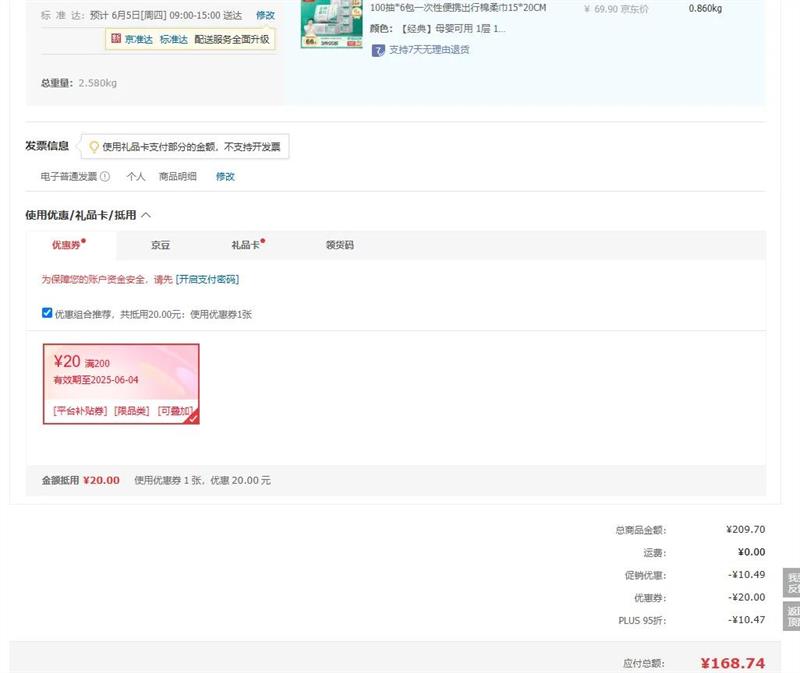Click the lightbulb icon in invoice tip
Viewport: 800px width, 673px height.
tap(94, 147)
